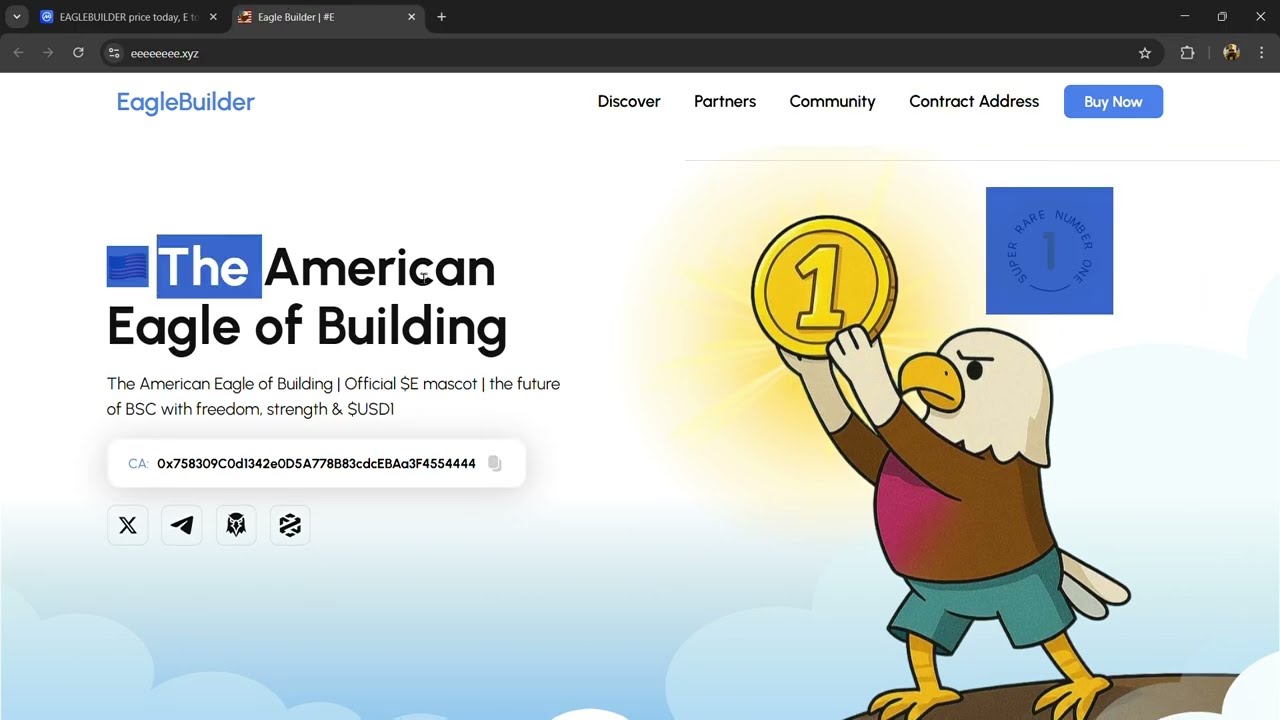1280x720 pixels.
Task: View site information icon in address bar
Action: point(114,53)
